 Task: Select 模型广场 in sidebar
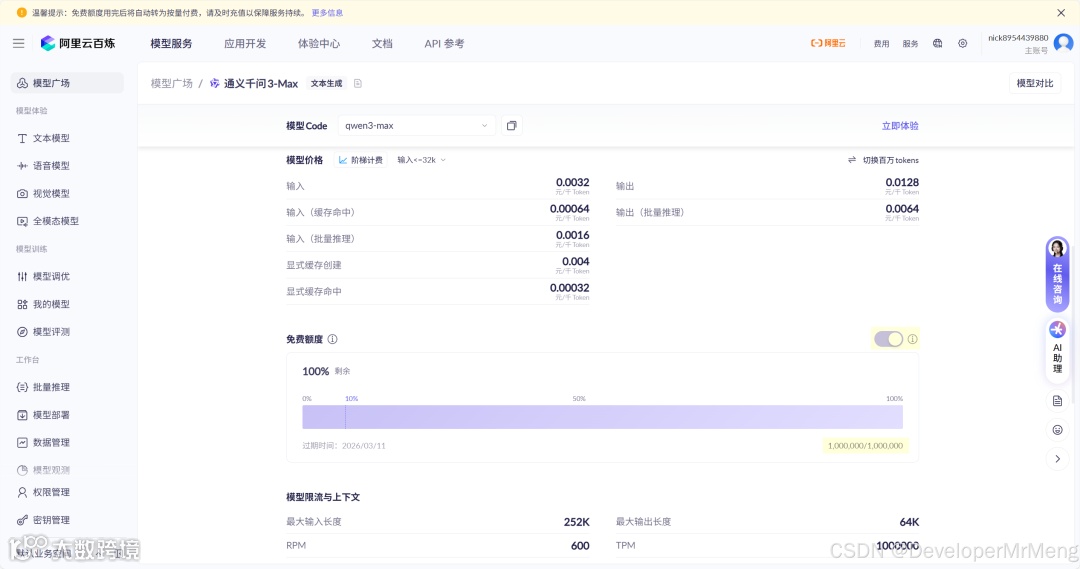click(x=68, y=83)
